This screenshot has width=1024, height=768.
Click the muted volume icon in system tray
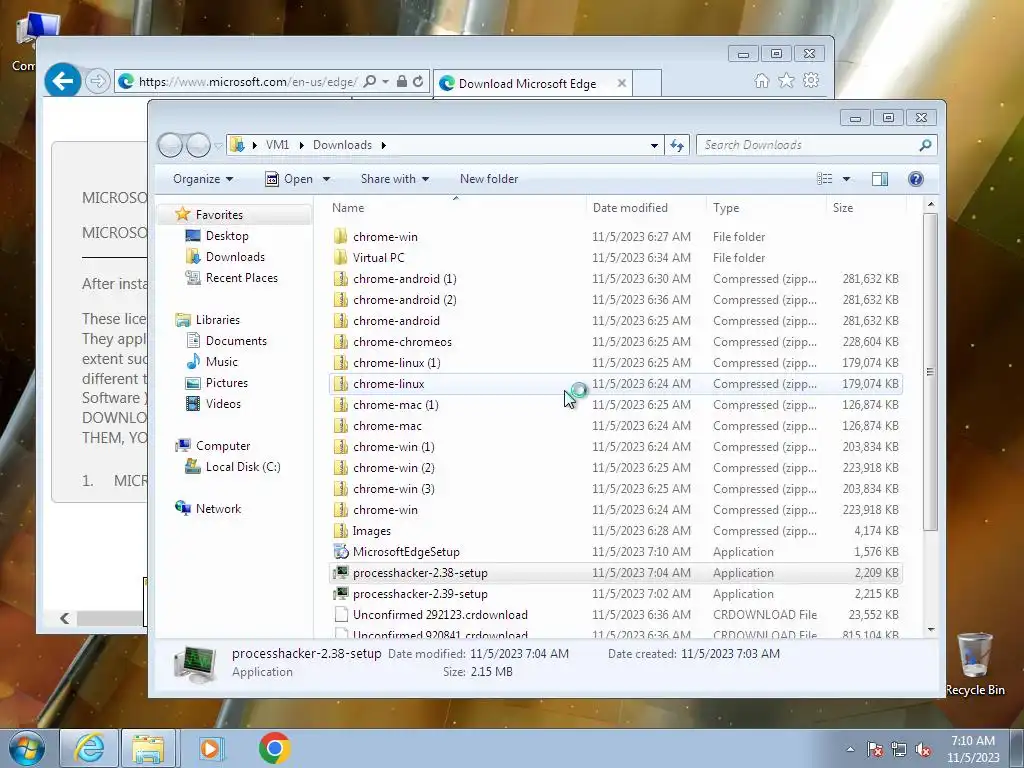pyautogui.click(x=923, y=750)
